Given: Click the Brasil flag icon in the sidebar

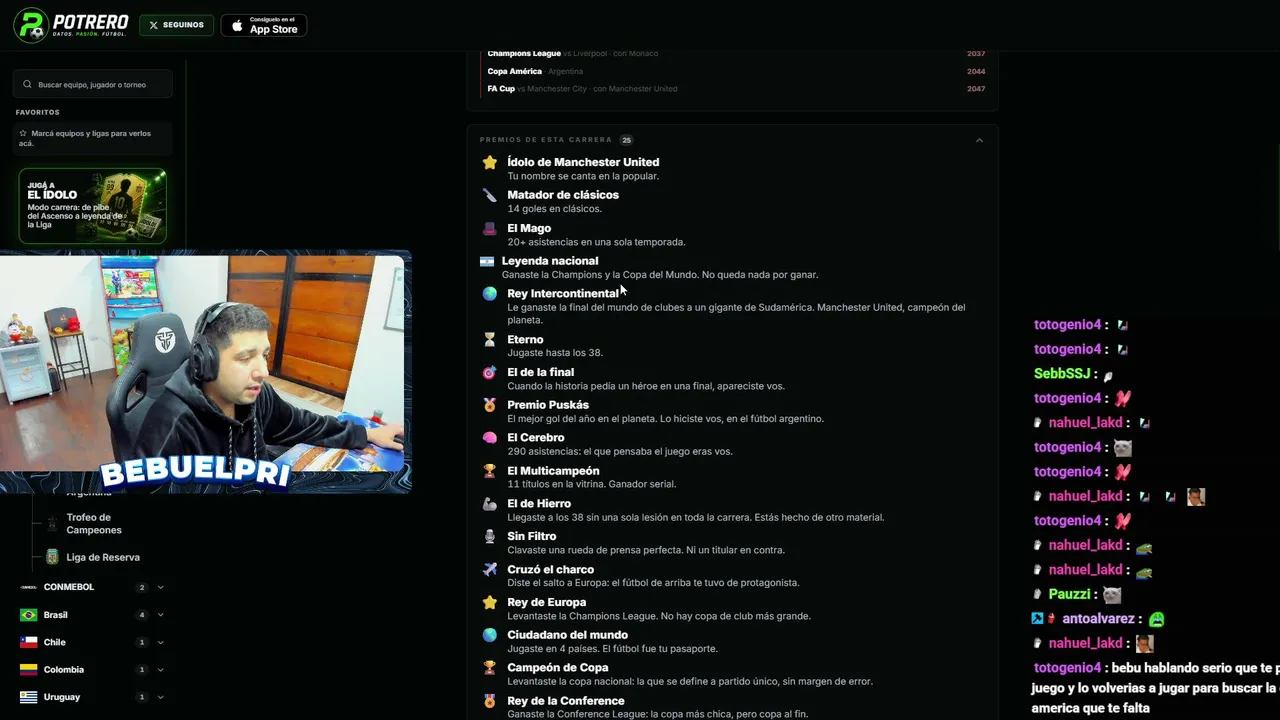Looking at the screenshot, I should tap(28, 615).
